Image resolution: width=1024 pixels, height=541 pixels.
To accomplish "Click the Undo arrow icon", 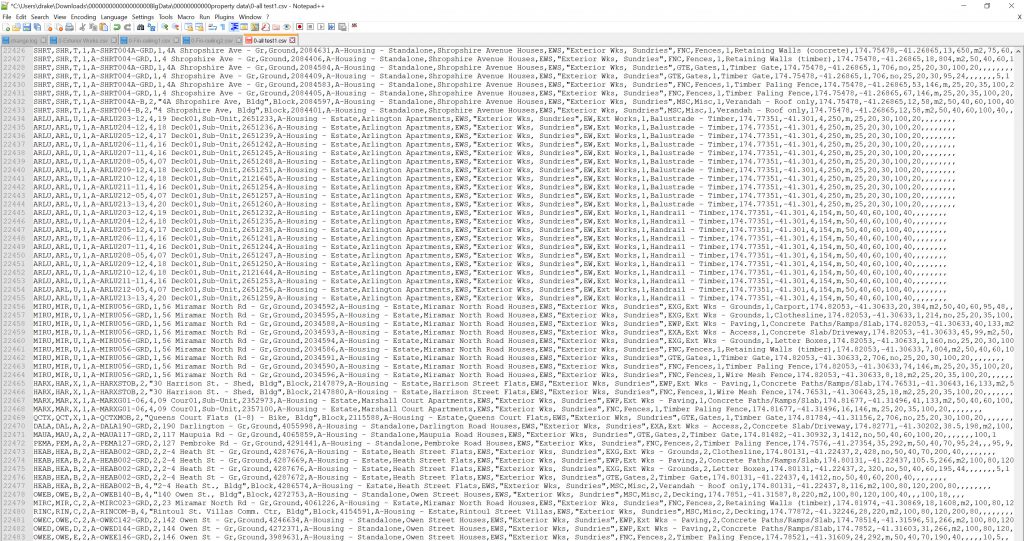I will point(116,27).
